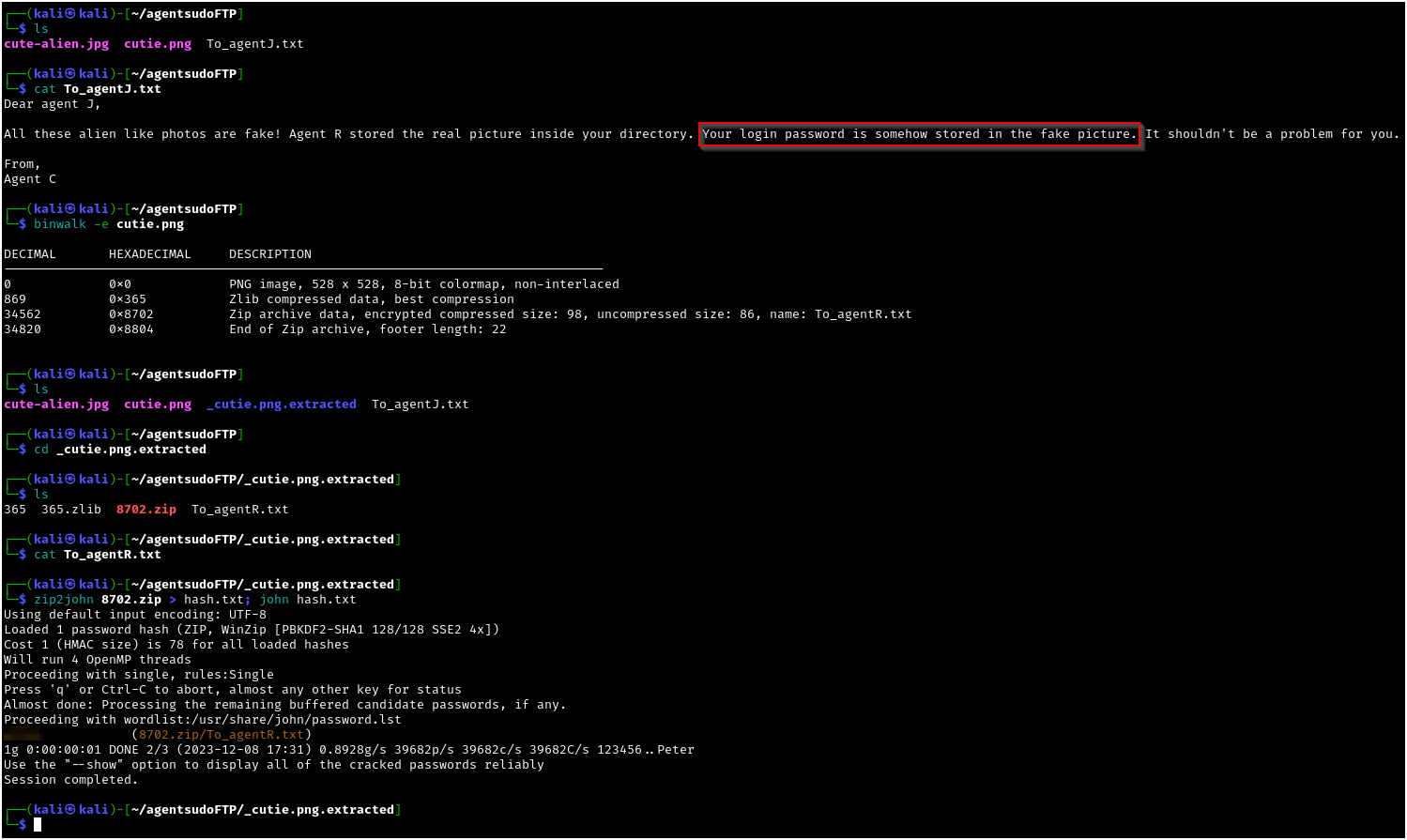1407x840 pixels.
Task: Click the 'Agent C' signature line
Action: click(x=30, y=179)
